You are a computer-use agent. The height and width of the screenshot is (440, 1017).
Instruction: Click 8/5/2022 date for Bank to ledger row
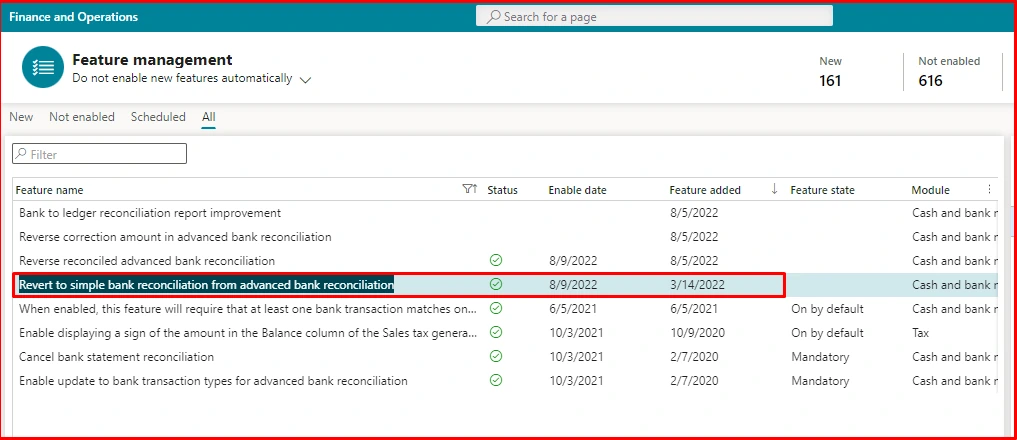695,213
